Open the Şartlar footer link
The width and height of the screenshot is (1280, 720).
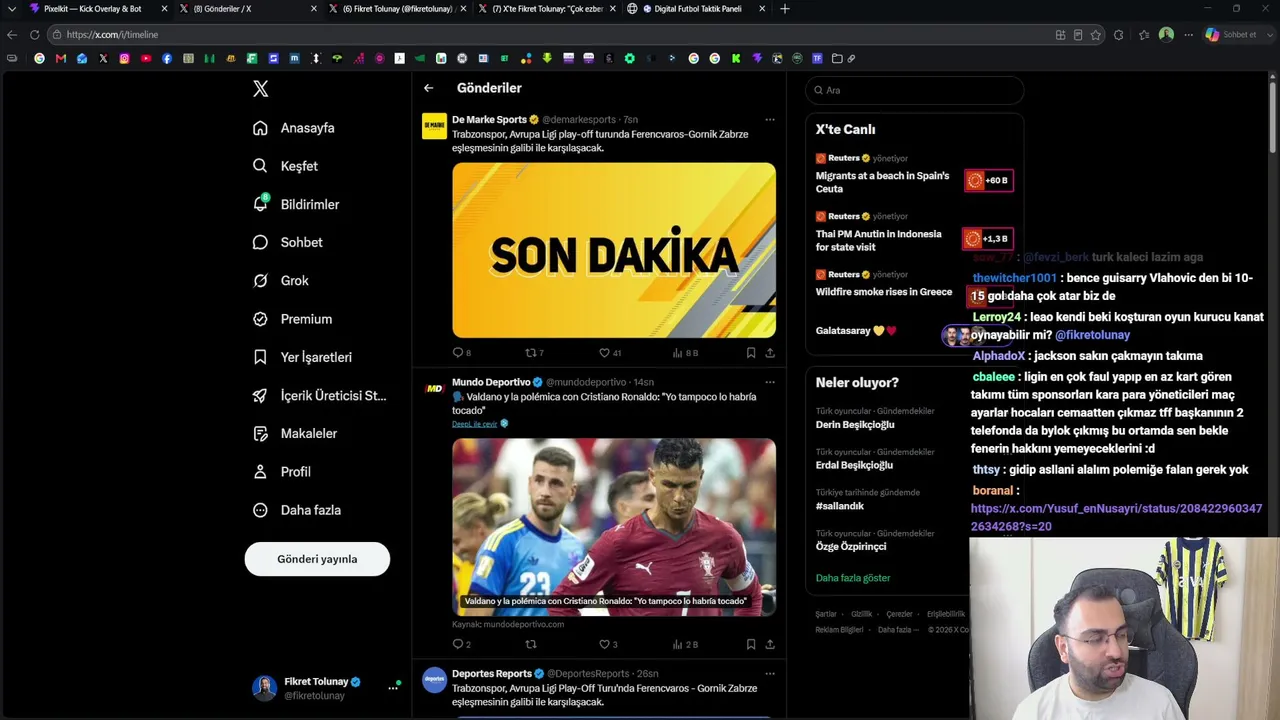pyautogui.click(x=826, y=614)
